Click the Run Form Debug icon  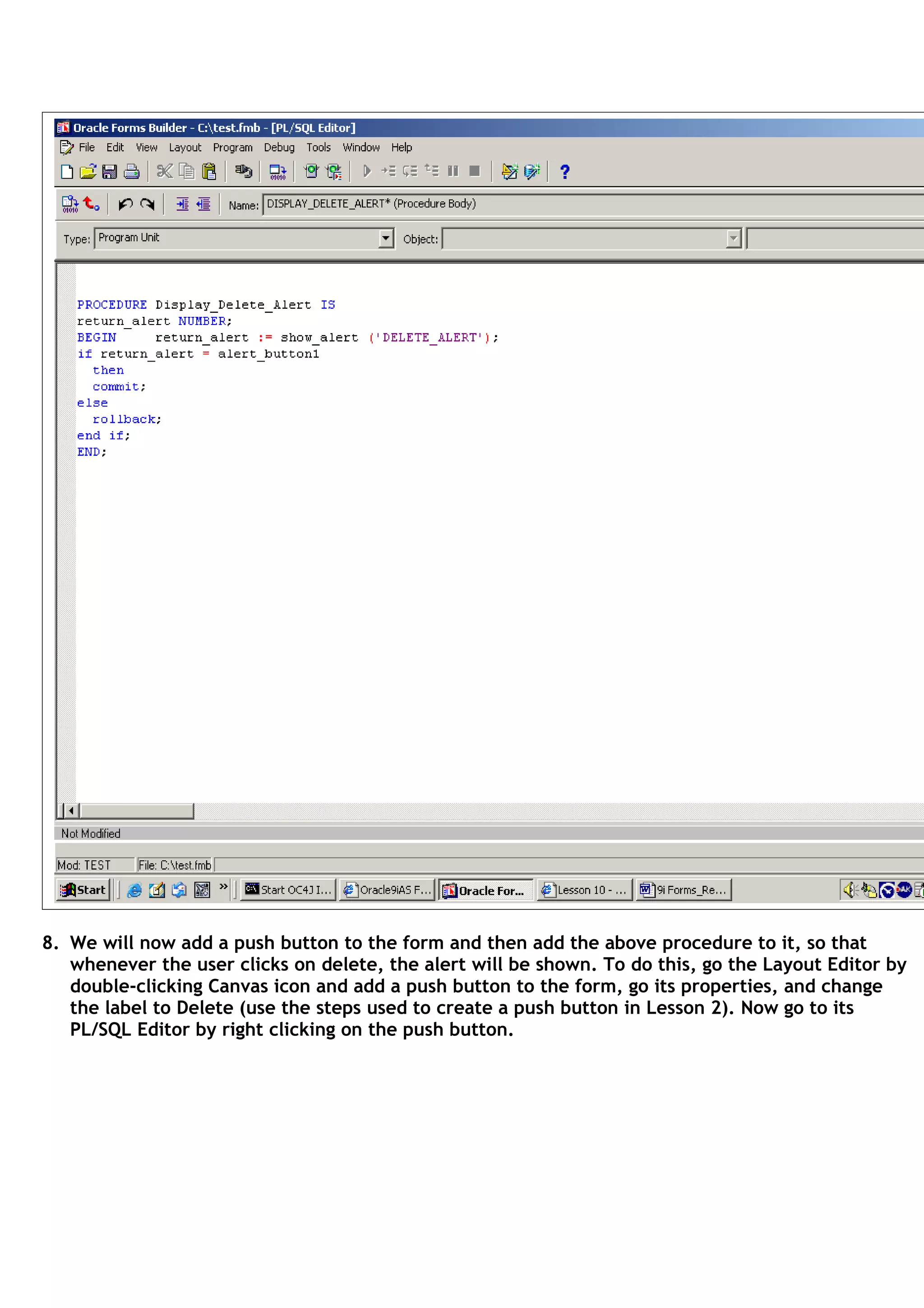[x=333, y=172]
